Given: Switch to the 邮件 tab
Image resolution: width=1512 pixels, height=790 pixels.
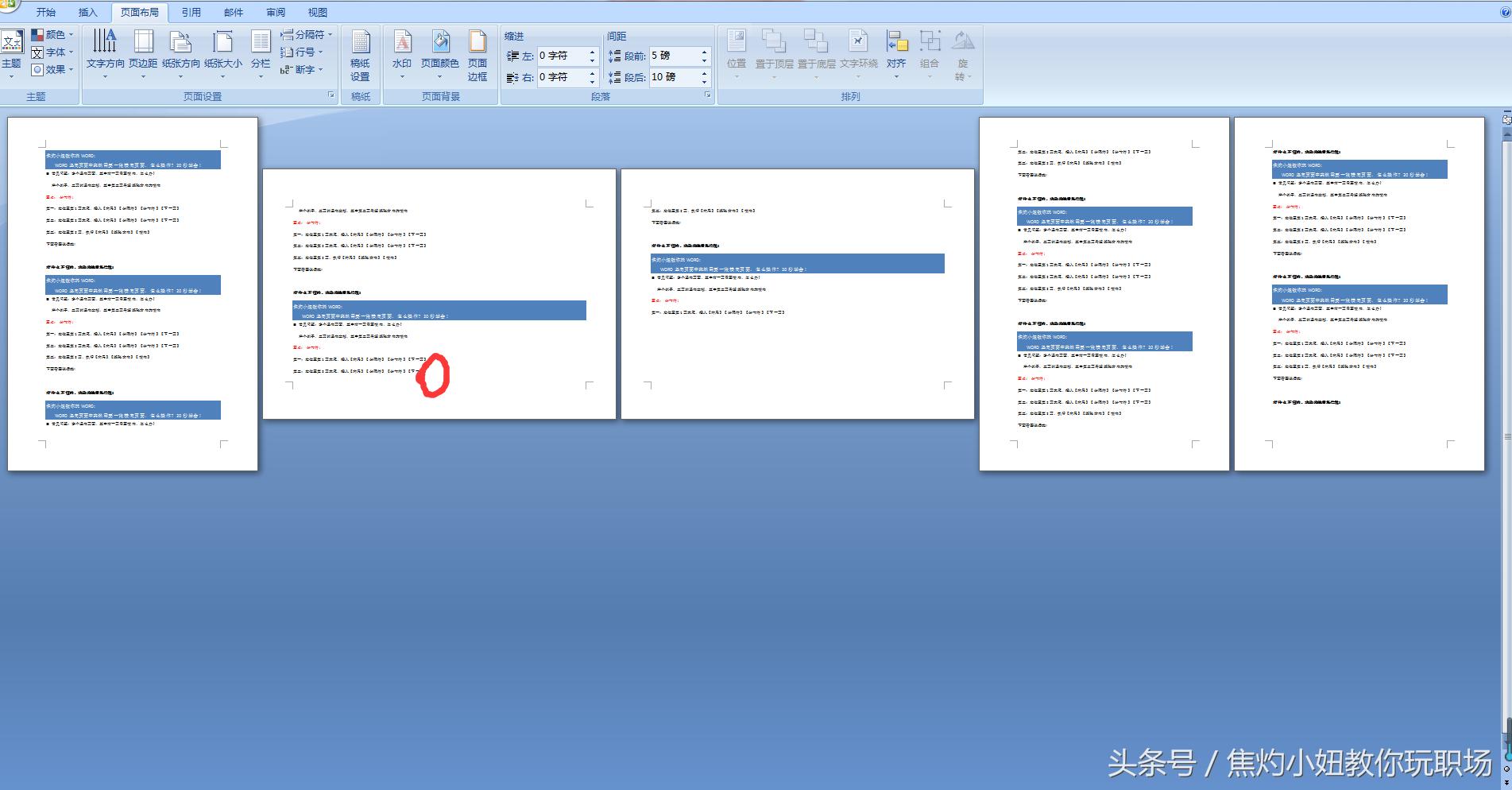Looking at the screenshot, I should (x=234, y=12).
